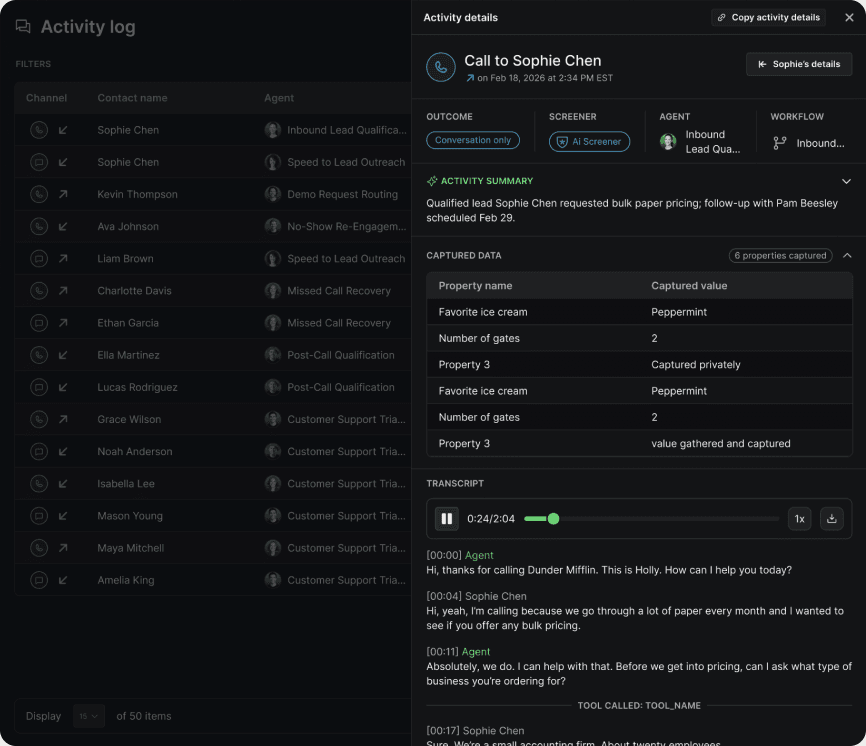Download the call transcript recording

(x=831, y=519)
